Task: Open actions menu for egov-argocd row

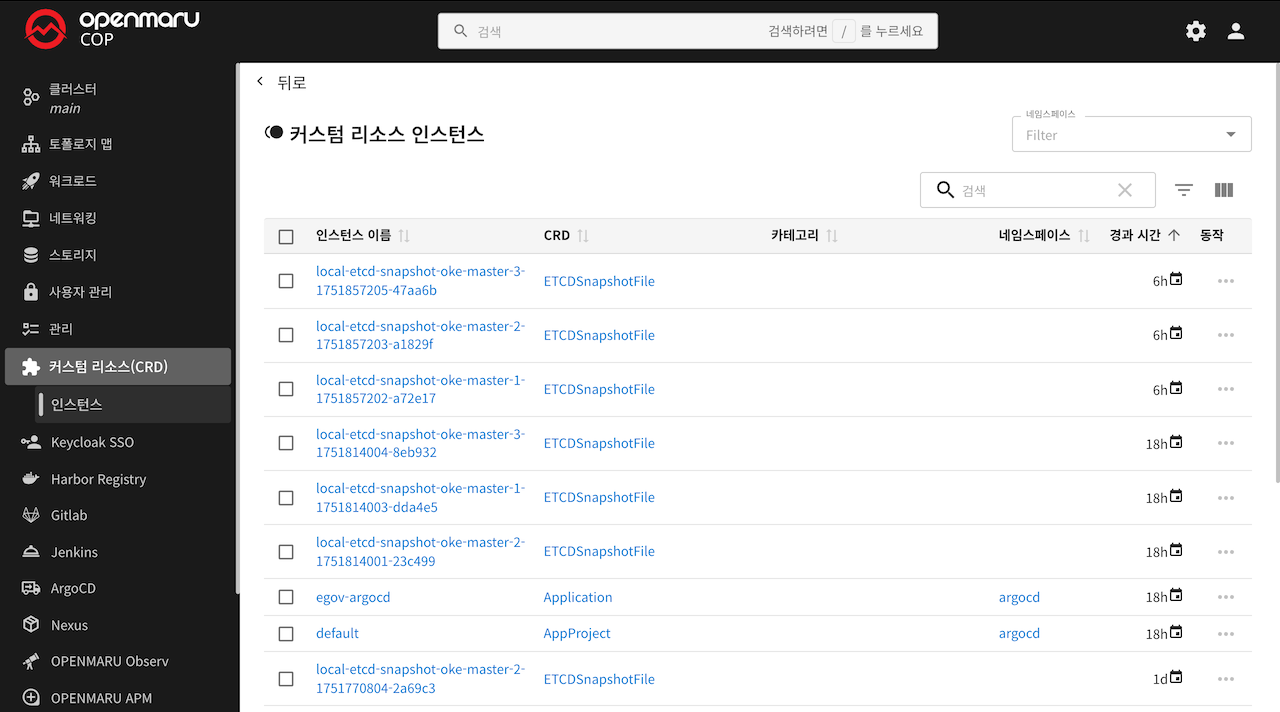Action: point(1226,597)
